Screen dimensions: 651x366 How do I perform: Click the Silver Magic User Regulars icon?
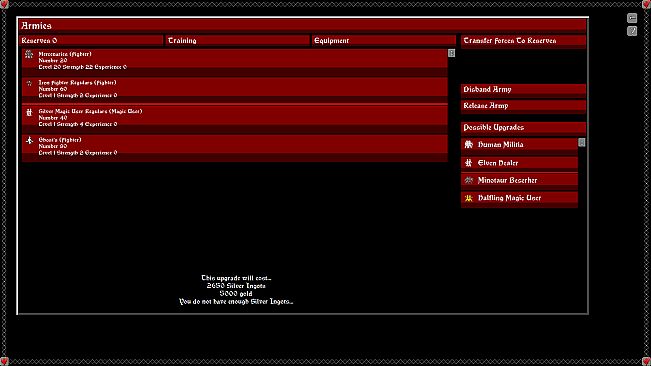tap(29, 112)
